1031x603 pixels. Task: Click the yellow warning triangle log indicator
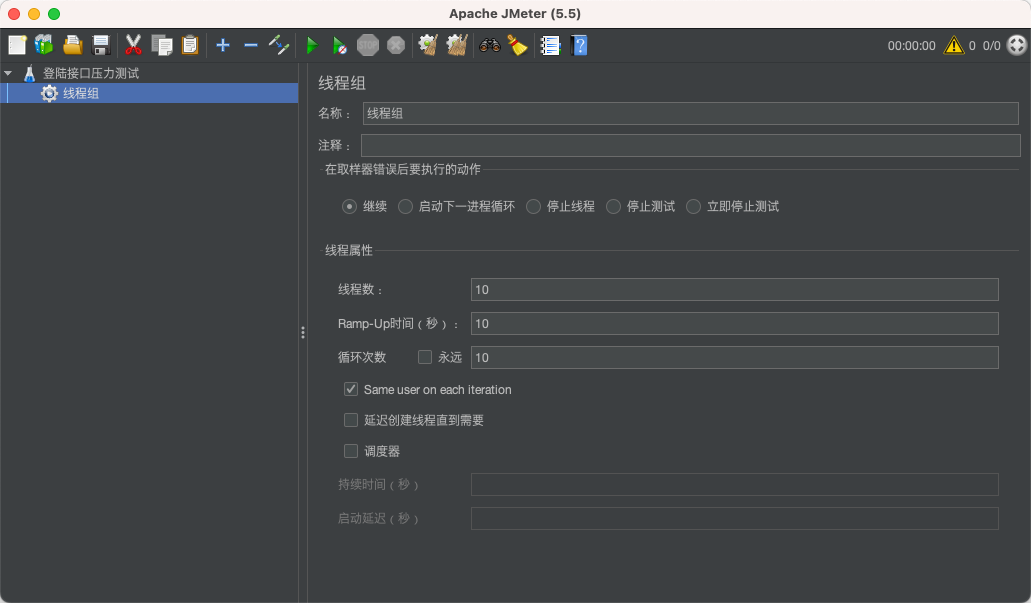tap(954, 45)
